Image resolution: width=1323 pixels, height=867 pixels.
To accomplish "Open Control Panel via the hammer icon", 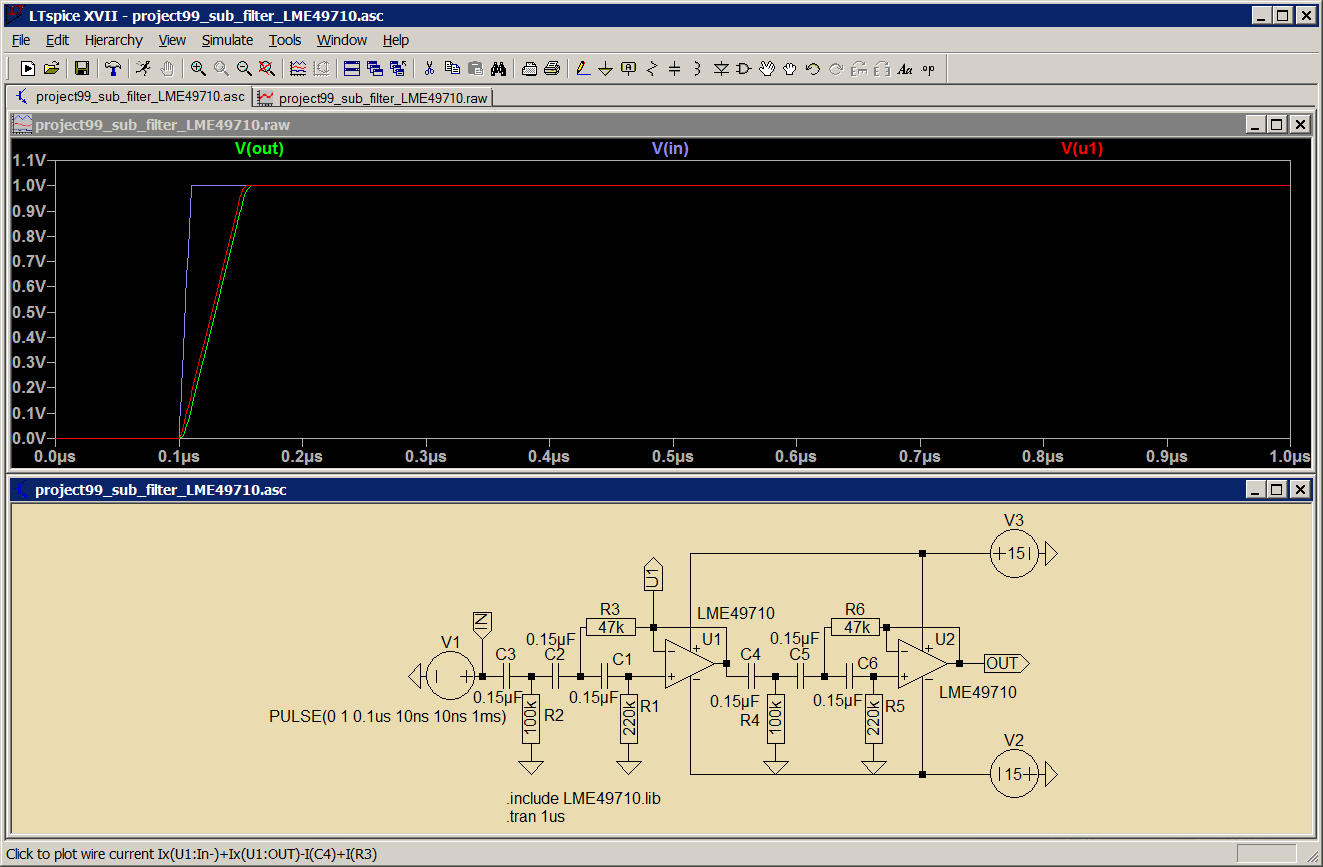I will 113,68.
